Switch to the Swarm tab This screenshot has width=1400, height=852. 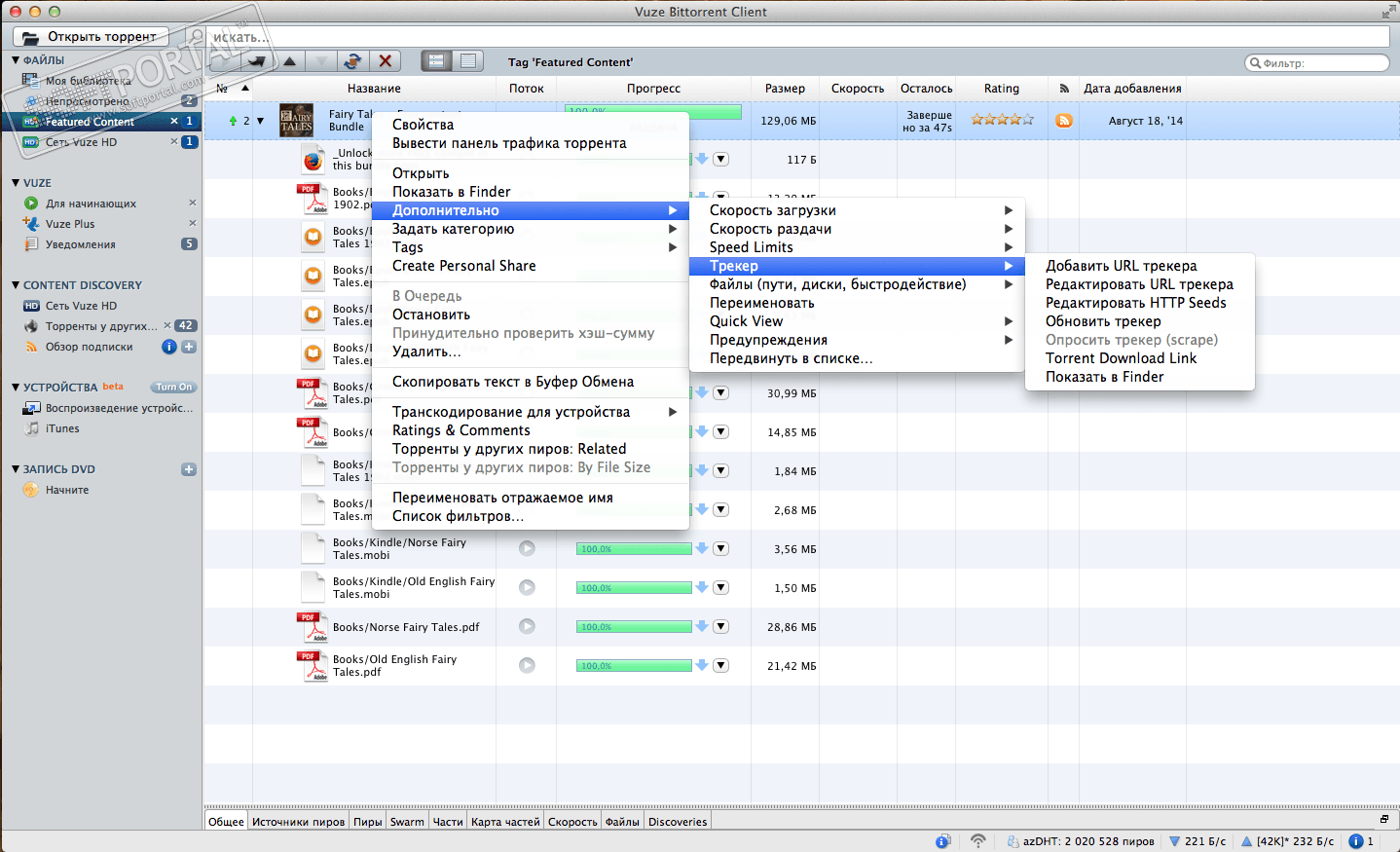(x=407, y=822)
